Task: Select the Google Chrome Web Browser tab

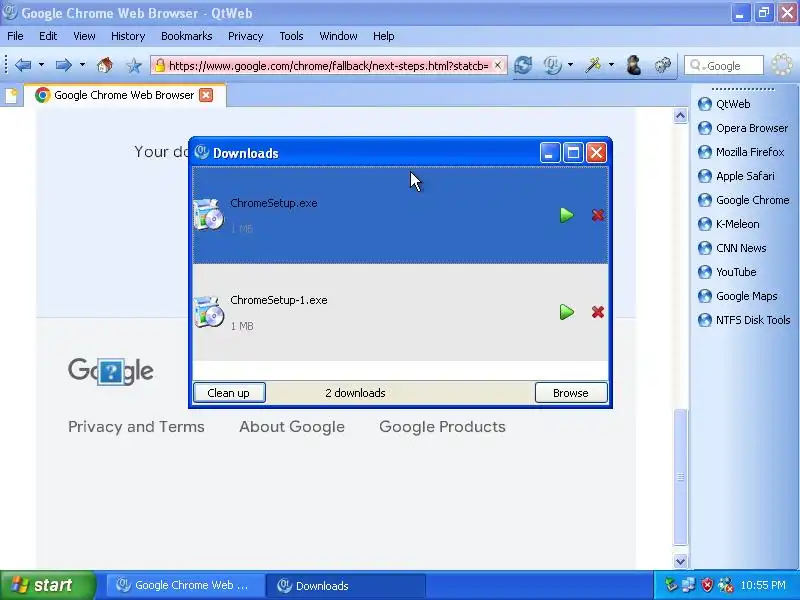Action: tap(124, 95)
